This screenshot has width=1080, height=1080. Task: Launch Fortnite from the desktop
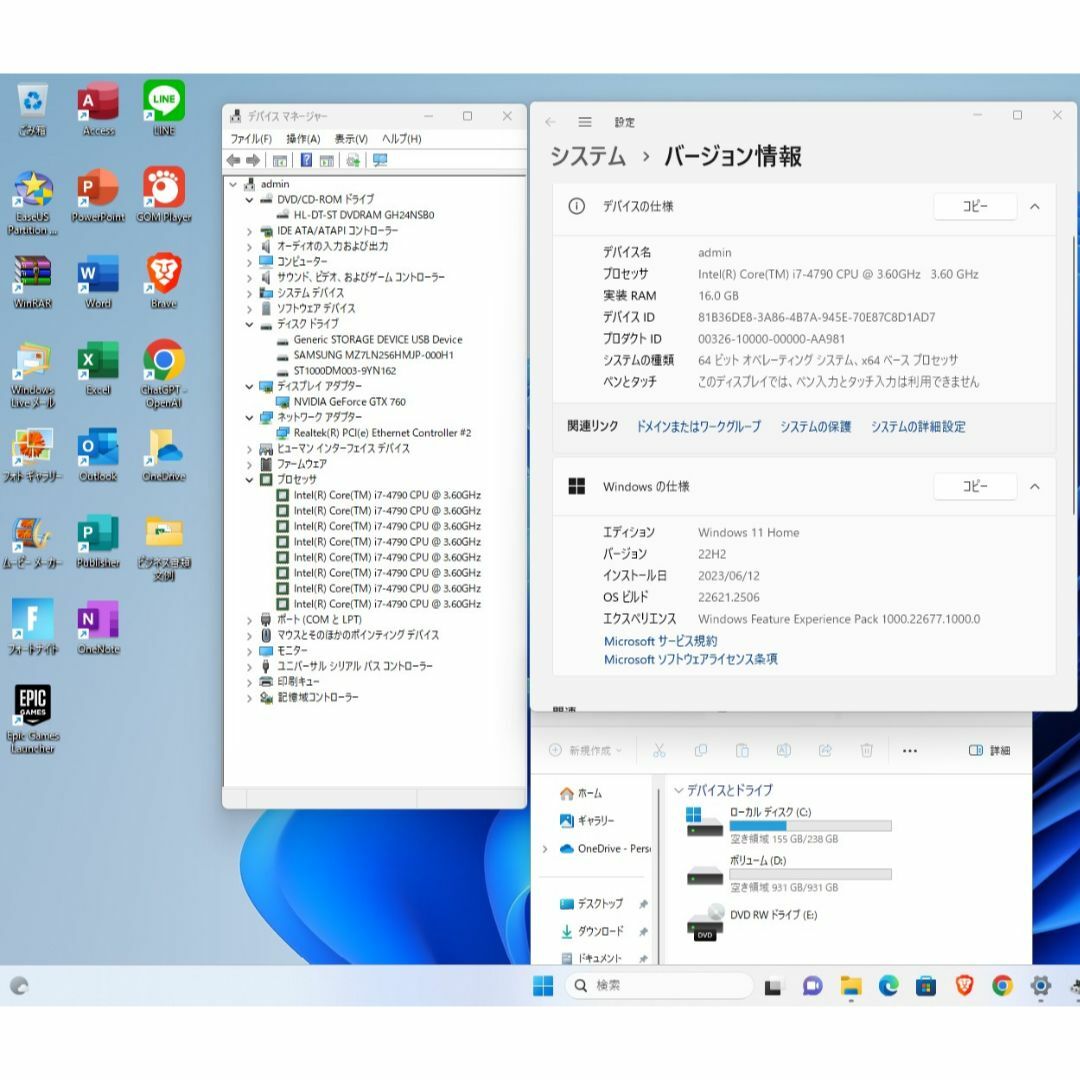click(x=32, y=627)
